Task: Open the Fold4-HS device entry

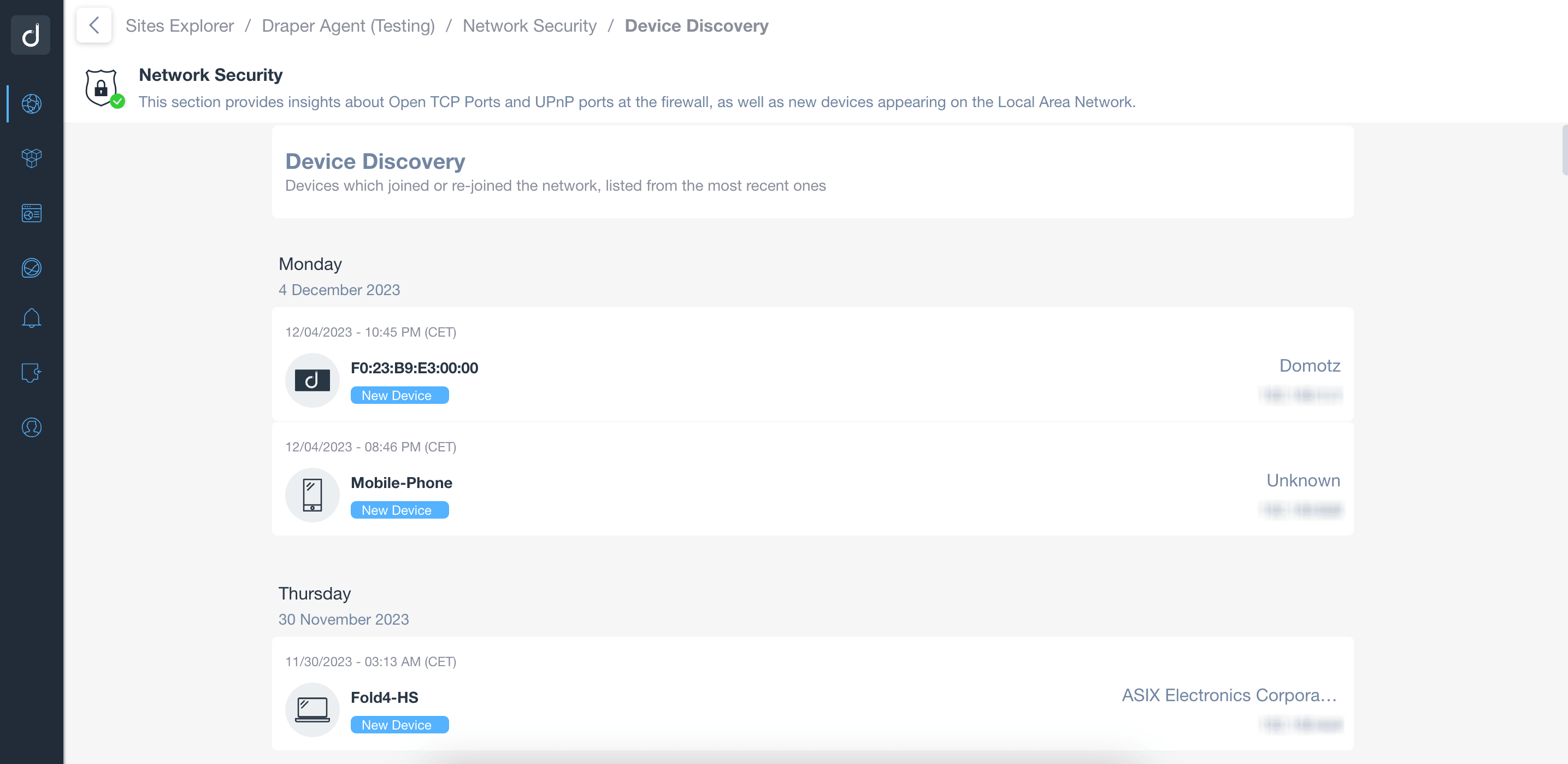Action: pos(384,697)
